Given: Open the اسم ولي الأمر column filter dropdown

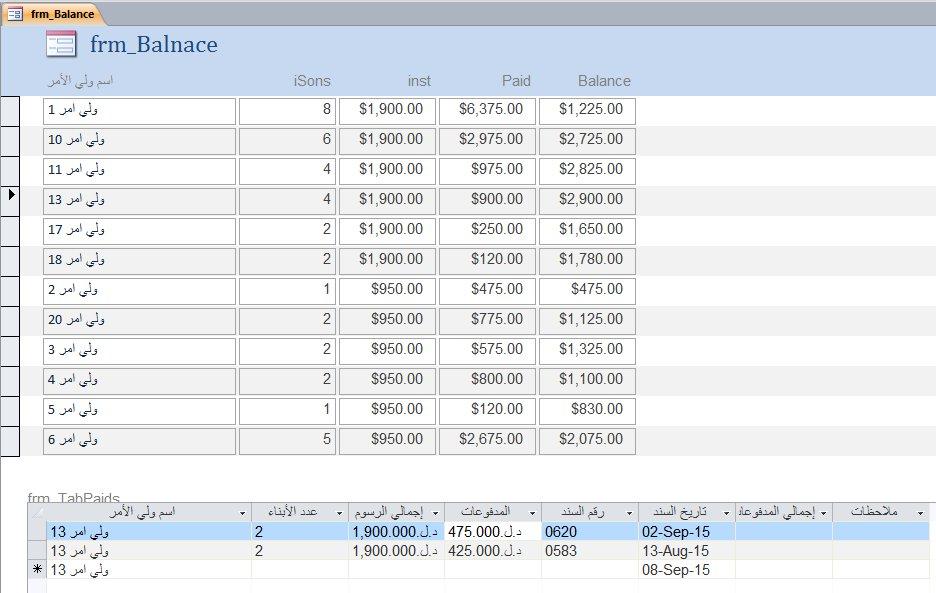Looking at the screenshot, I should (x=242, y=513).
